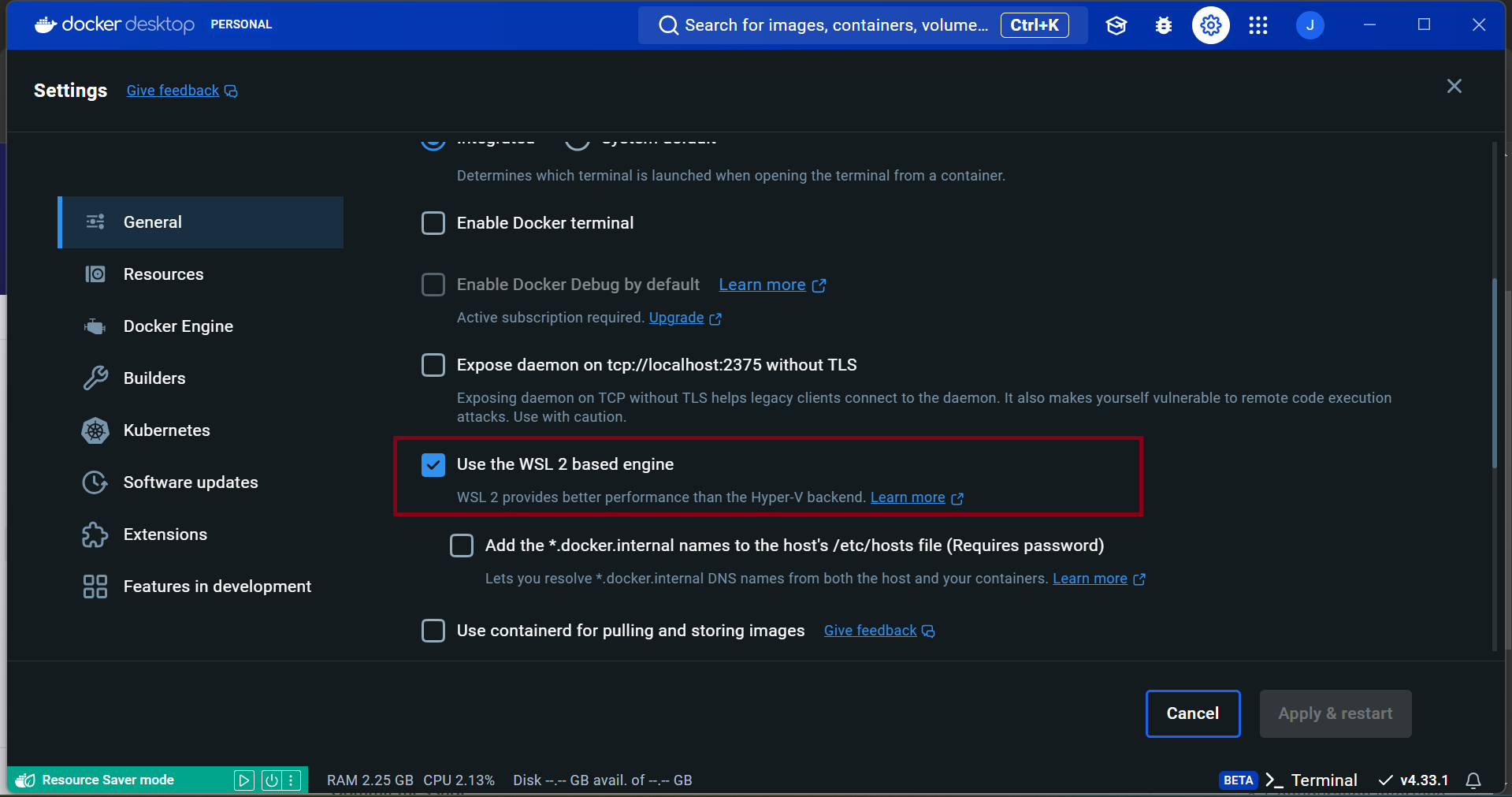Check Add *.docker.internal names to hosts file
This screenshot has width=1512, height=797.
(x=462, y=546)
